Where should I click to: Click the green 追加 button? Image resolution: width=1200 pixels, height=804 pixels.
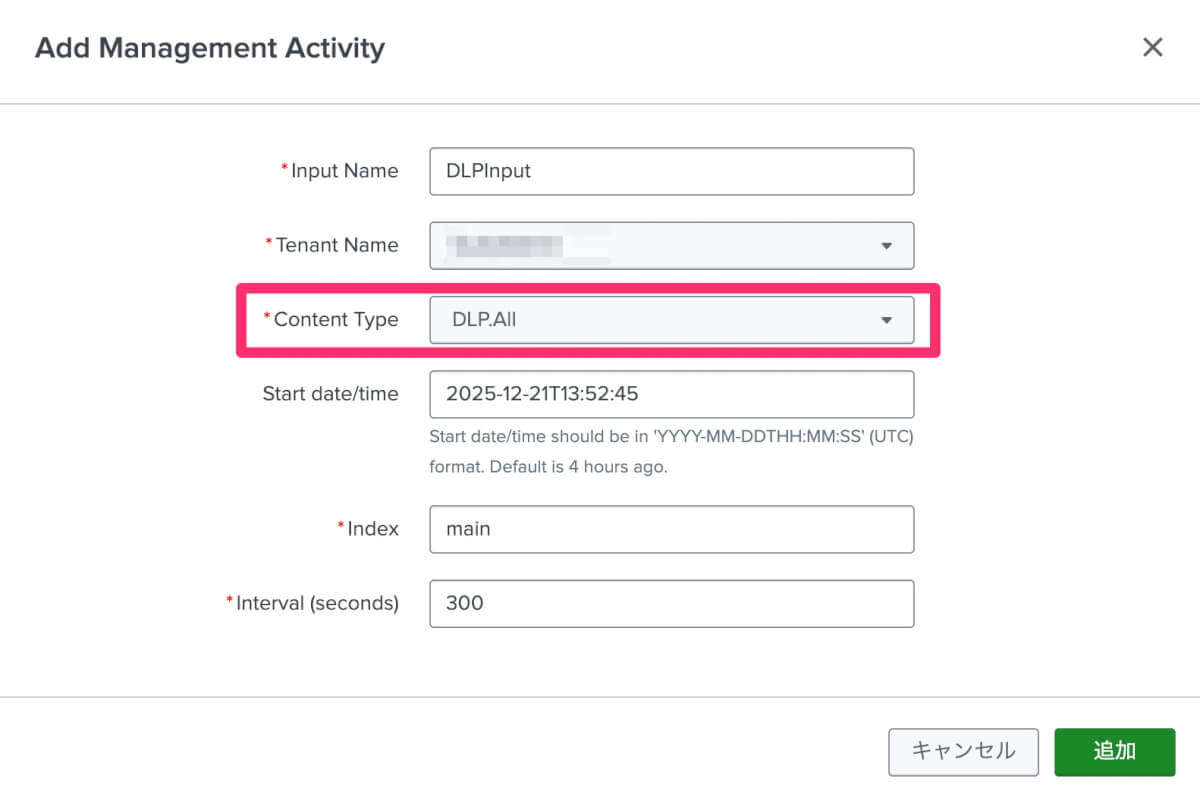tap(1114, 752)
